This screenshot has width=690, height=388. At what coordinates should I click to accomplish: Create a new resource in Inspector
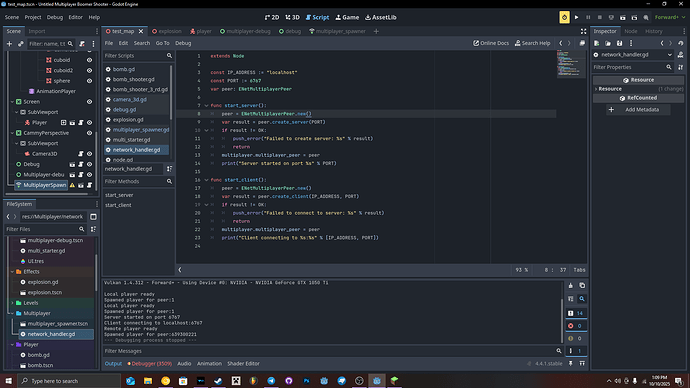click(597, 43)
